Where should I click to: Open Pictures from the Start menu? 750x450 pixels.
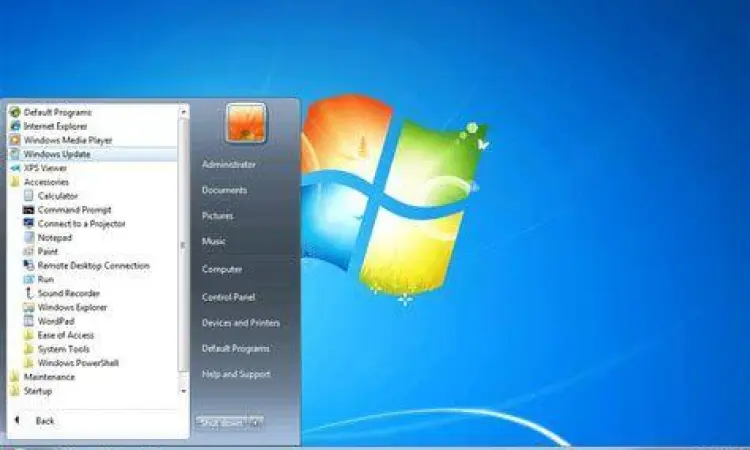(x=217, y=216)
